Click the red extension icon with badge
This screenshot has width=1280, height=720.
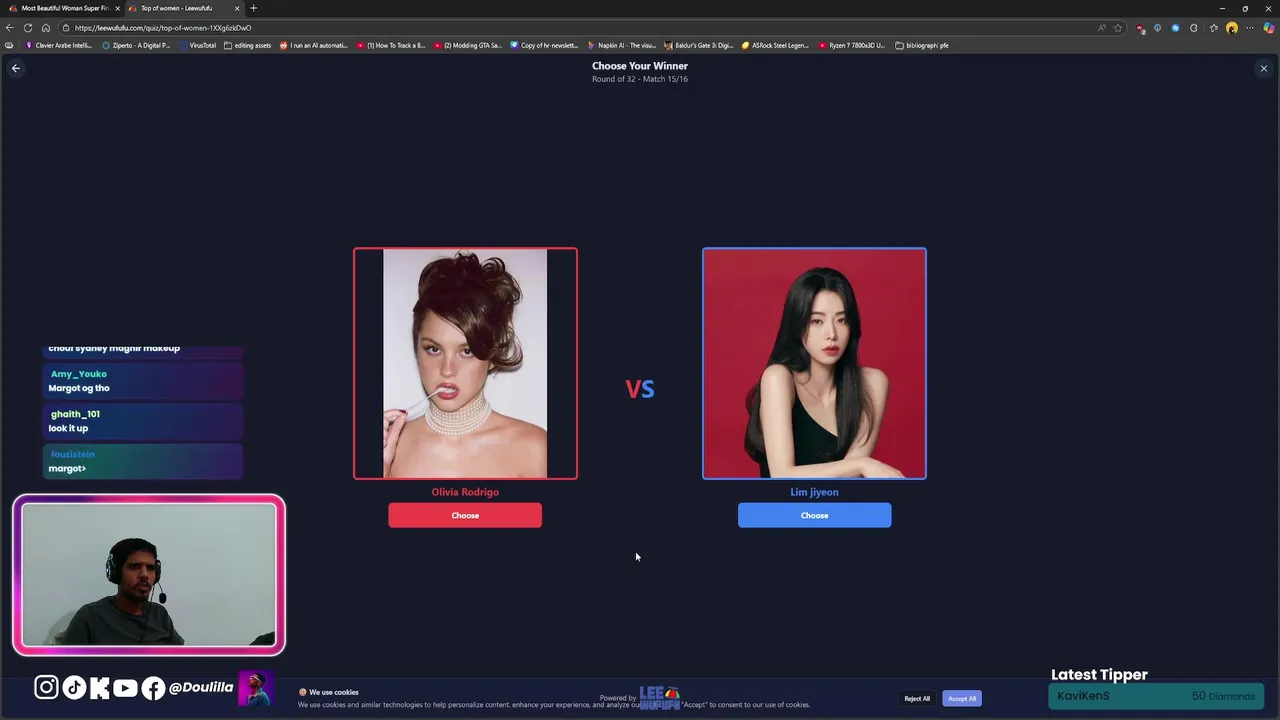[x=1140, y=28]
